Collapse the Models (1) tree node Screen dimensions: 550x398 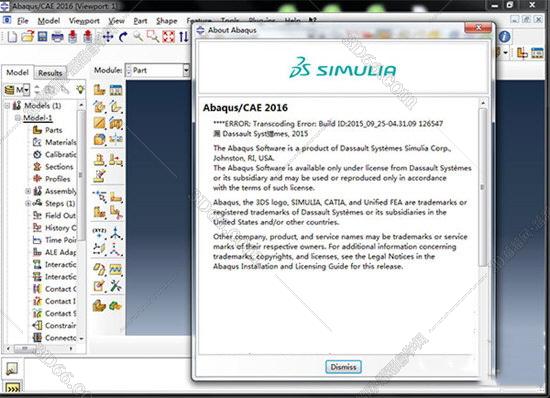pos(7,105)
